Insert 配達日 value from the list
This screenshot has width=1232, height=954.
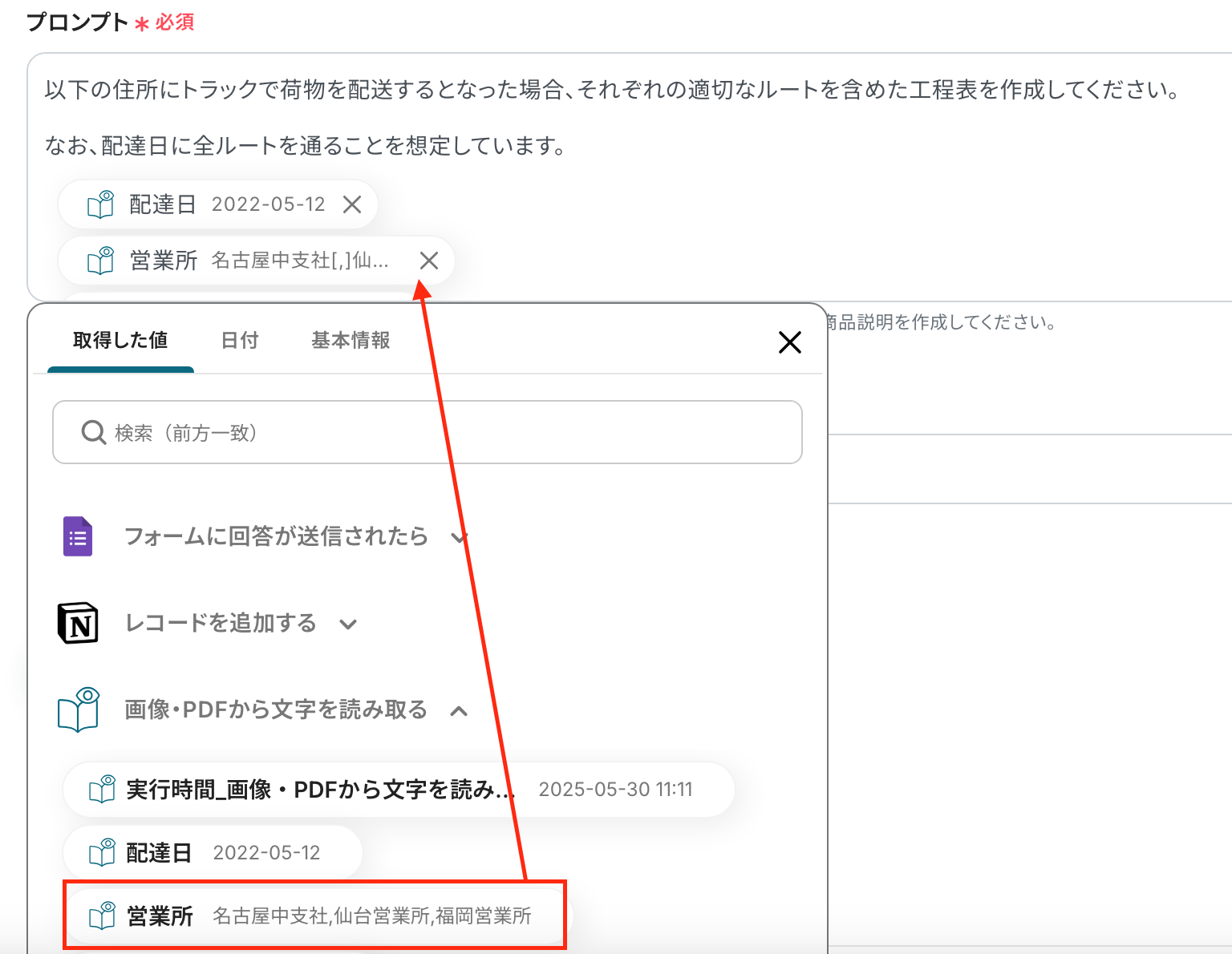click(x=213, y=853)
